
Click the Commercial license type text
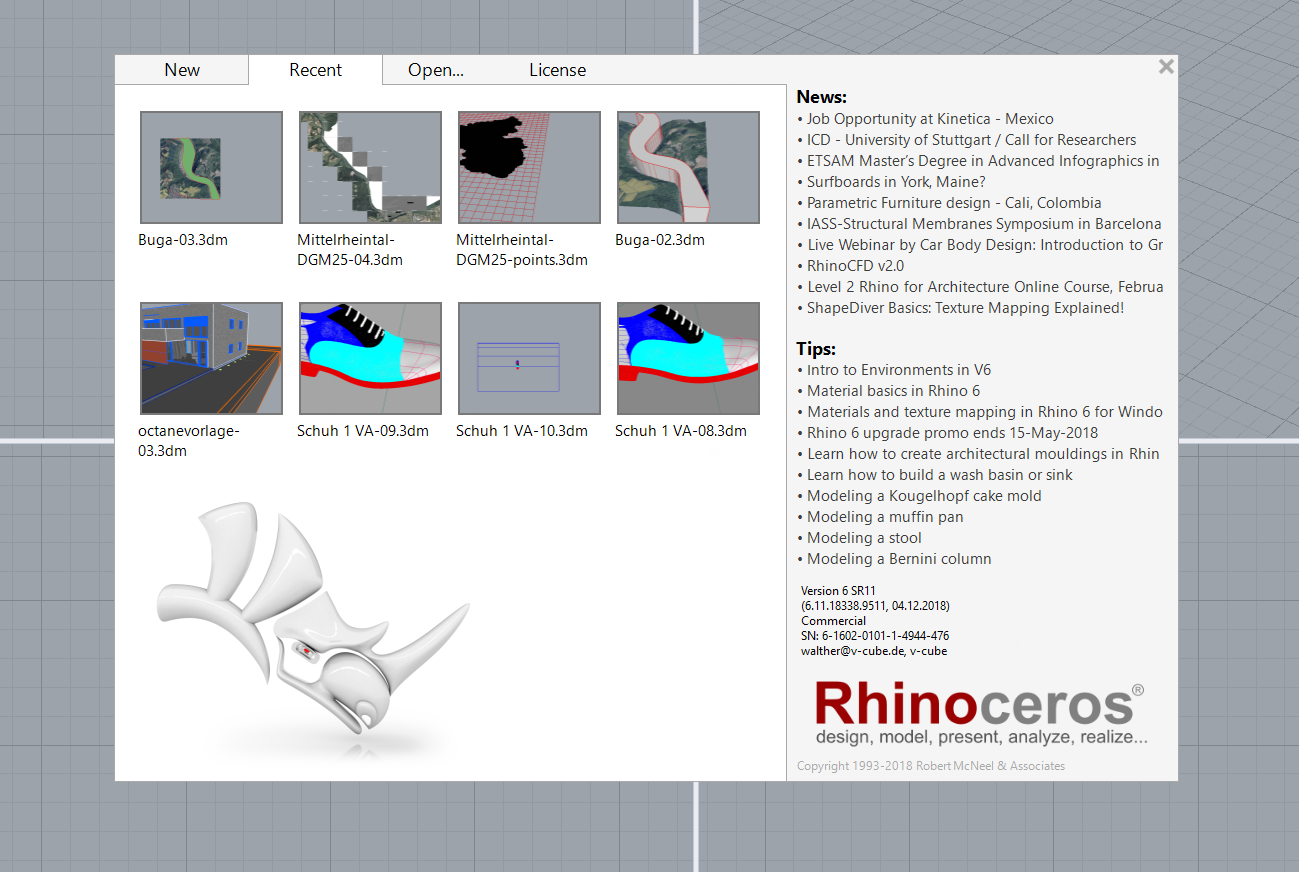[x=833, y=621]
